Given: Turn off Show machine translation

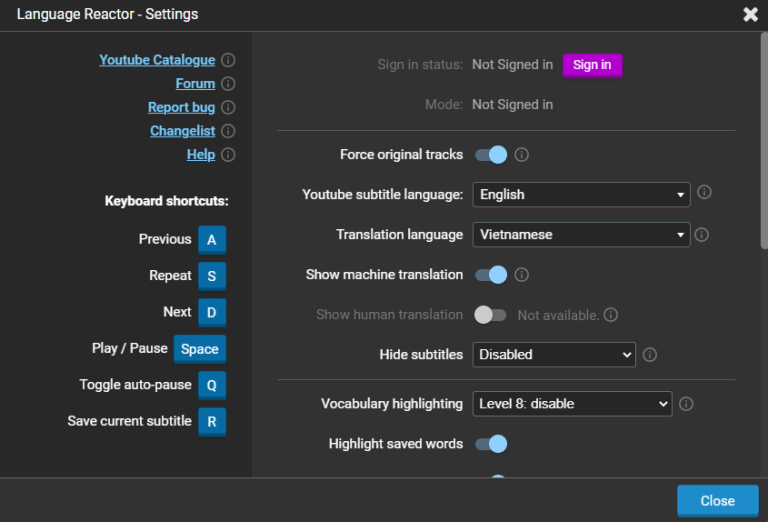Looking at the screenshot, I should coord(491,275).
